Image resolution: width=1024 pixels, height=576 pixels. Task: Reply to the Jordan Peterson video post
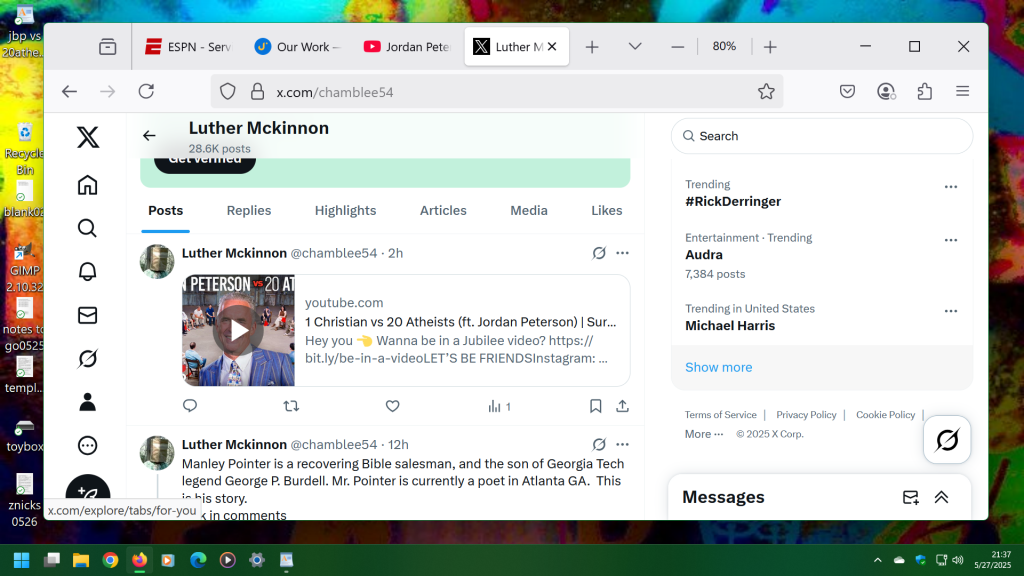tap(190, 406)
